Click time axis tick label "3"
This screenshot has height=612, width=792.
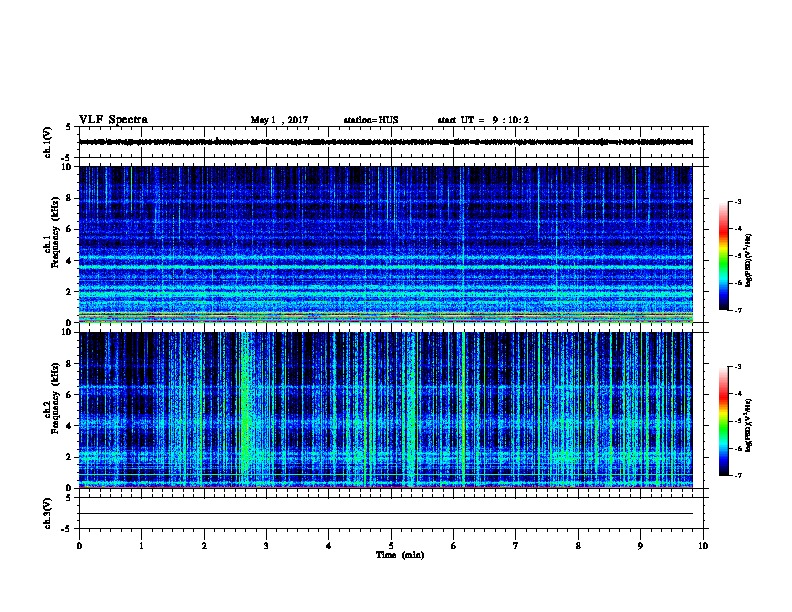pos(266,546)
